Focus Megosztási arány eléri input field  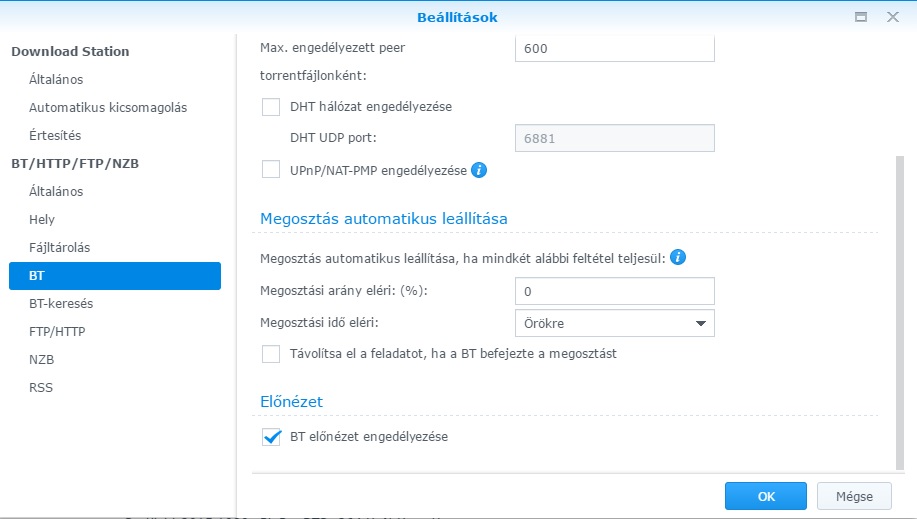click(x=615, y=291)
